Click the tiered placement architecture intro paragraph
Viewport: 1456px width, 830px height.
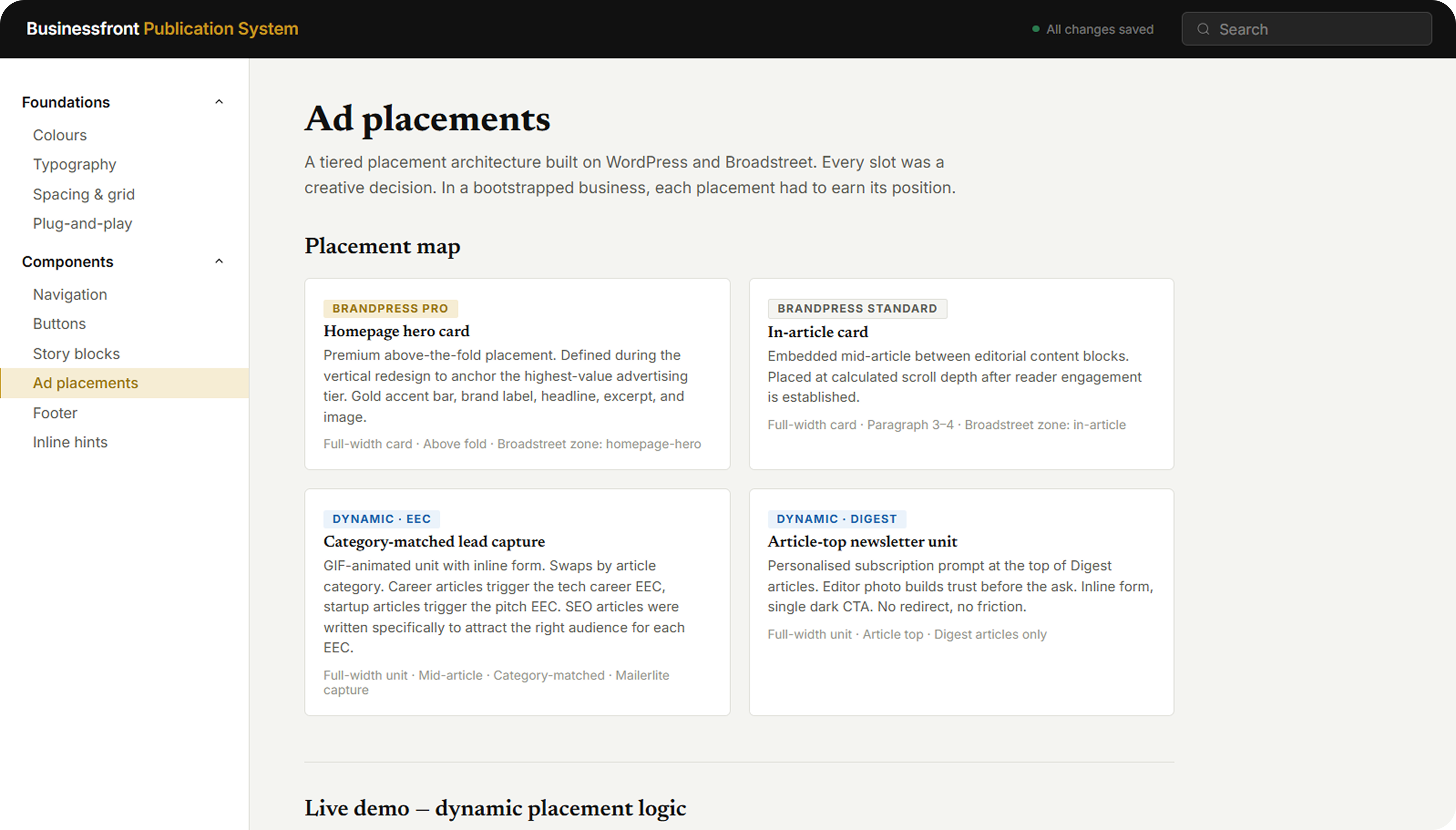click(630, 175)
